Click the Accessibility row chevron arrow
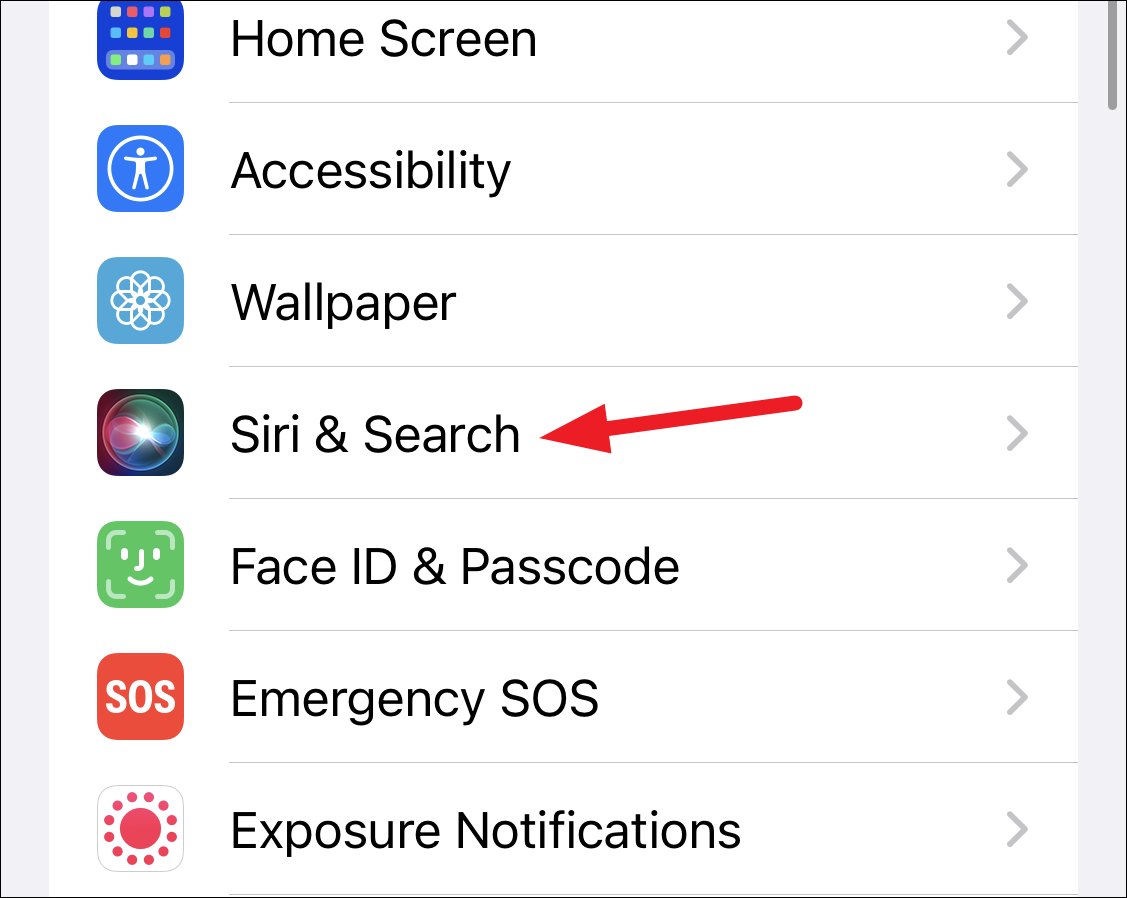The width and height of the screenshot is (1127, 898). pos(1017,169)
